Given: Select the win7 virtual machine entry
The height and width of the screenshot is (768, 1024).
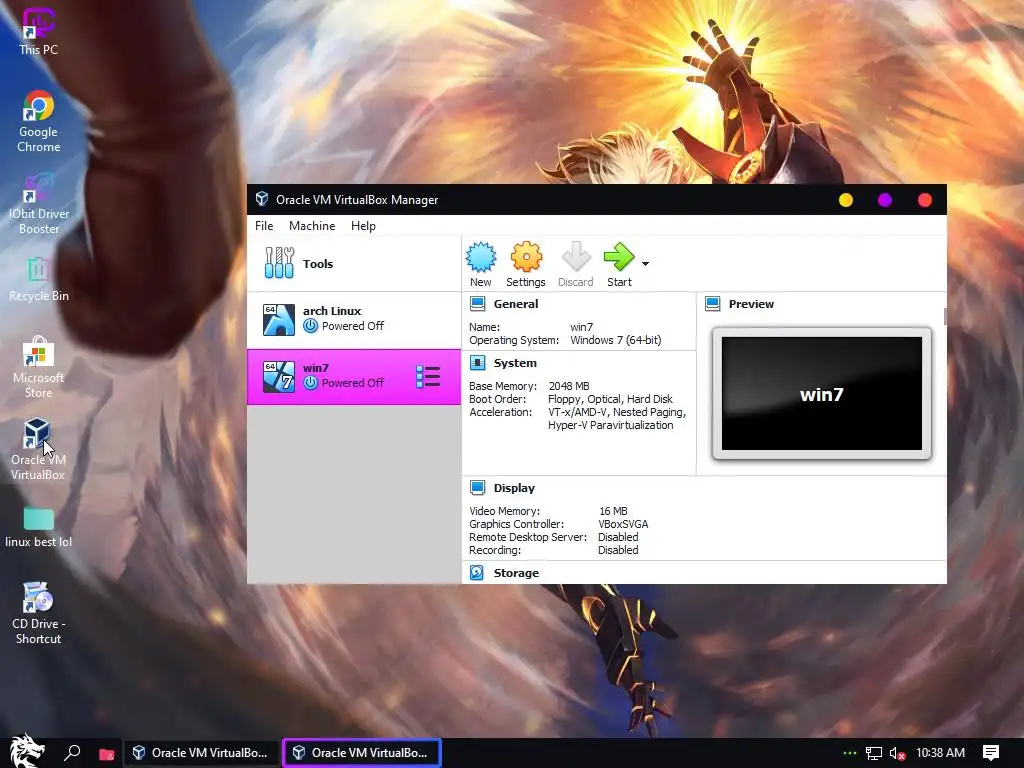Looking at the screenshot, I should 354,377.
